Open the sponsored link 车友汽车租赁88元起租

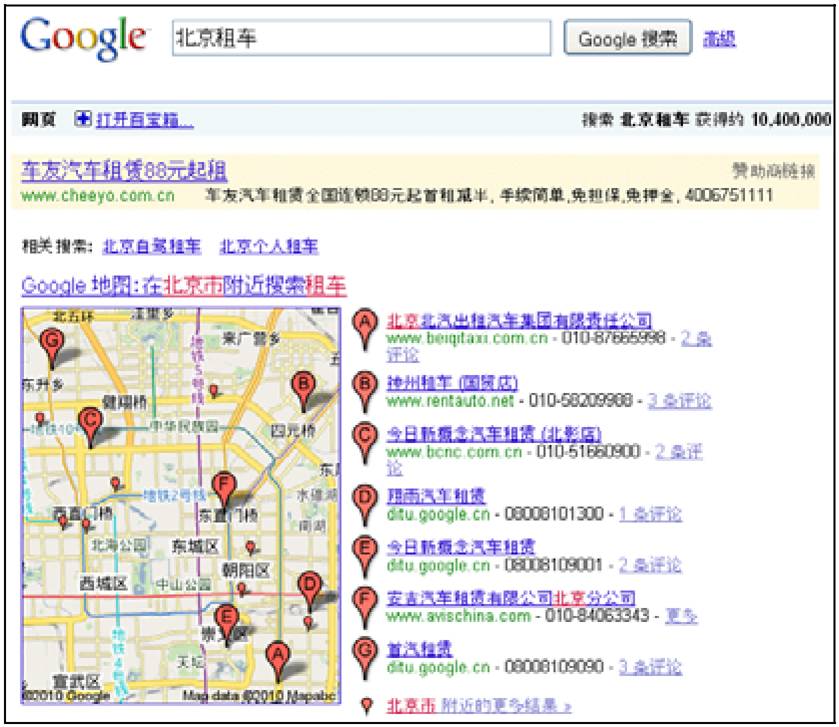(x=124, y=171)
